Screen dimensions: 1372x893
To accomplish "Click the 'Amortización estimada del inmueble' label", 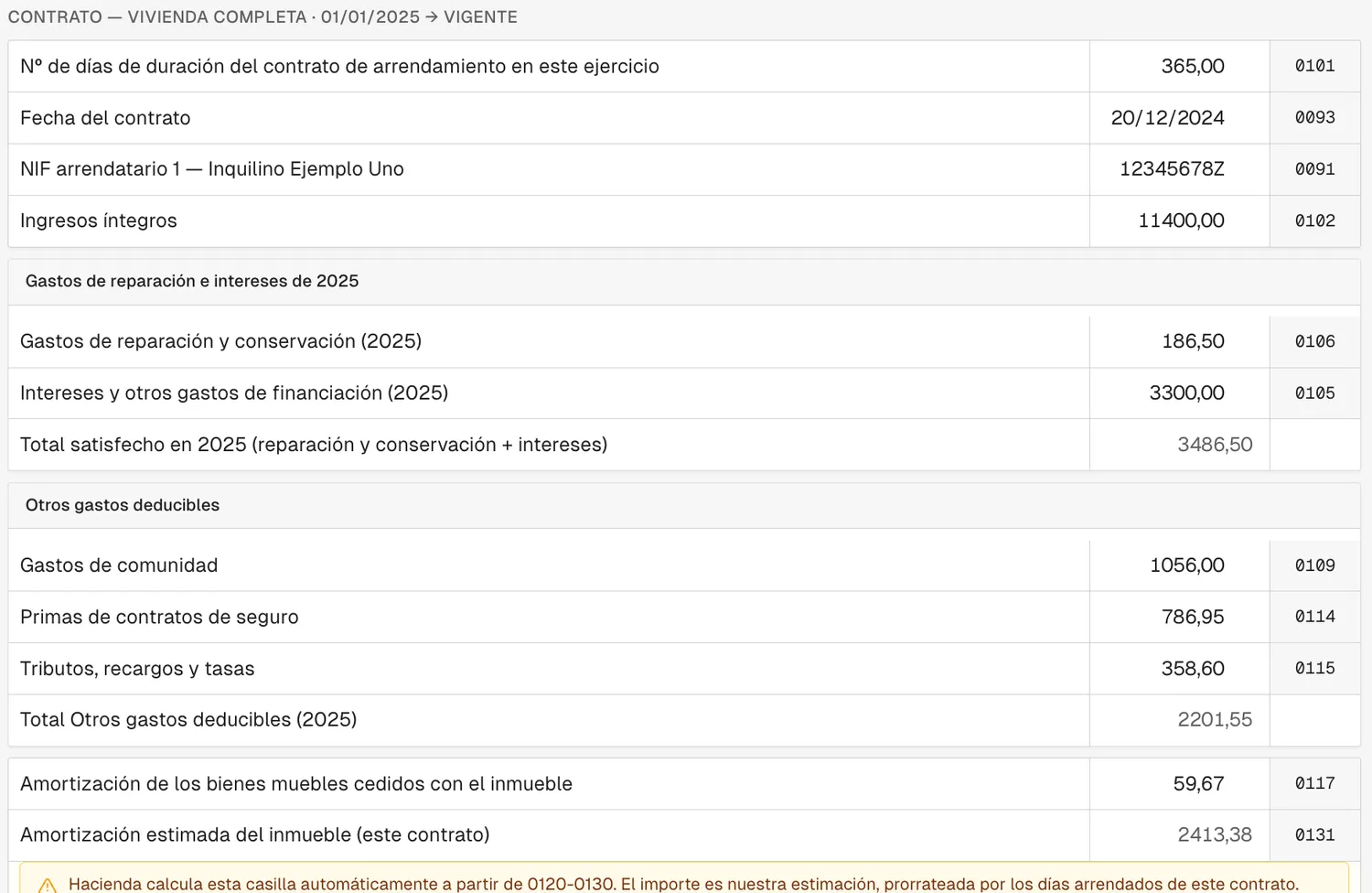I will pos(186,834).
